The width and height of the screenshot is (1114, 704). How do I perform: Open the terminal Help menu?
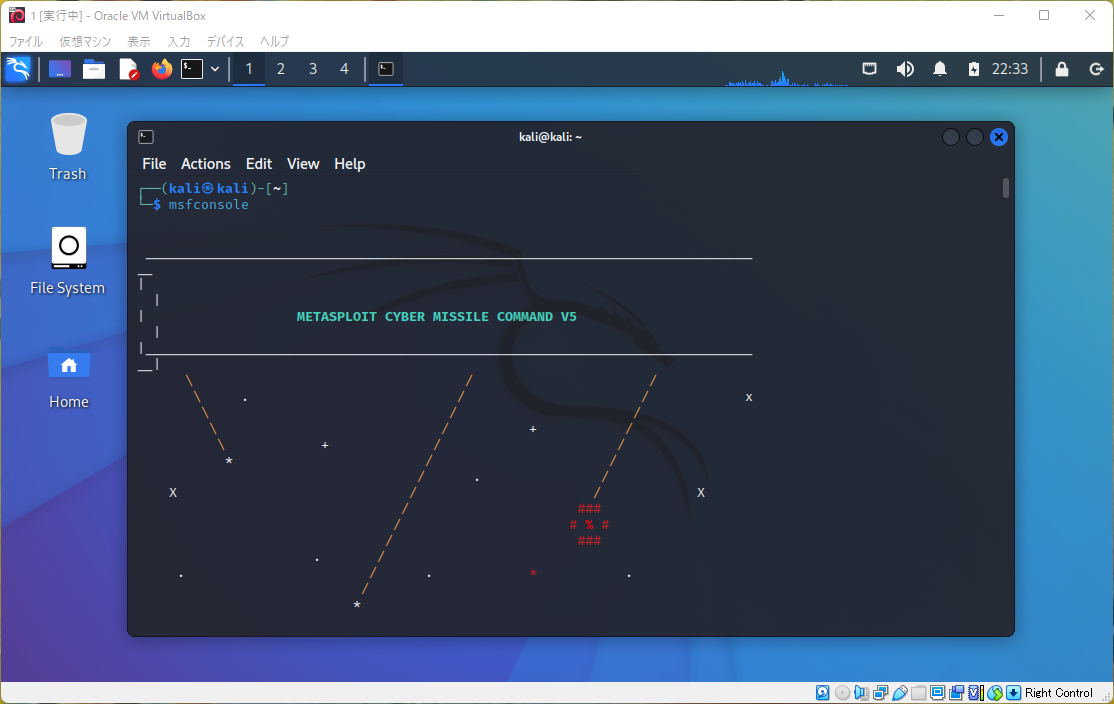350,163
